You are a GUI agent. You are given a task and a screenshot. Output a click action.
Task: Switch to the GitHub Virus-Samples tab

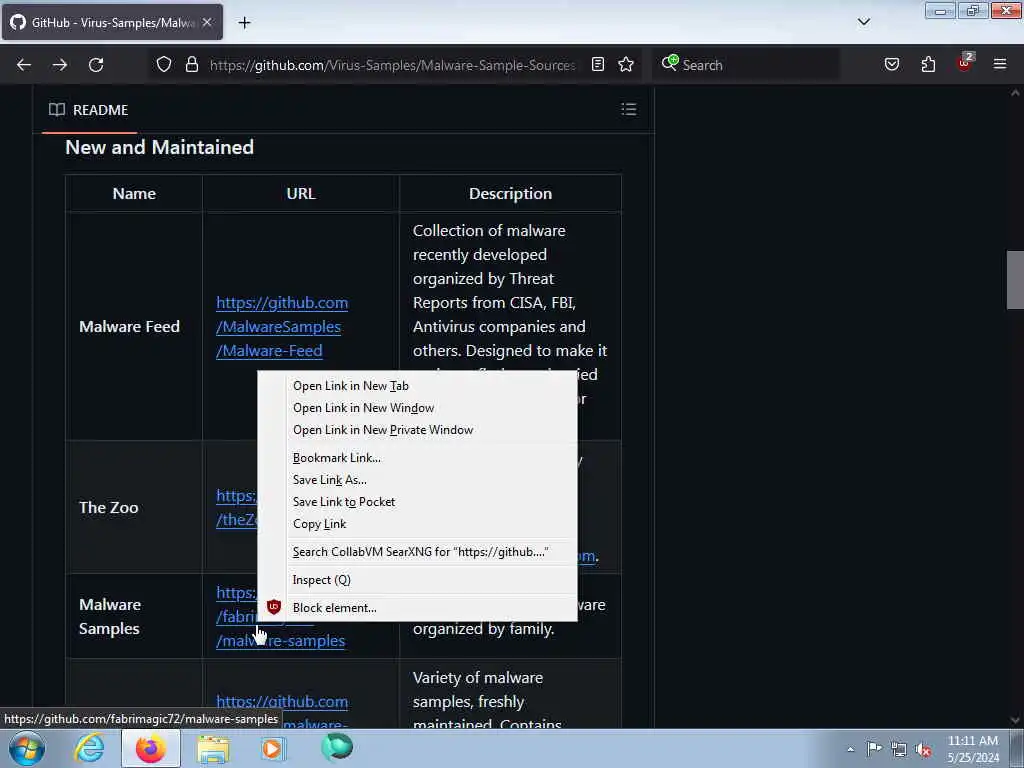pyautogui.click(x=112, y=22)
